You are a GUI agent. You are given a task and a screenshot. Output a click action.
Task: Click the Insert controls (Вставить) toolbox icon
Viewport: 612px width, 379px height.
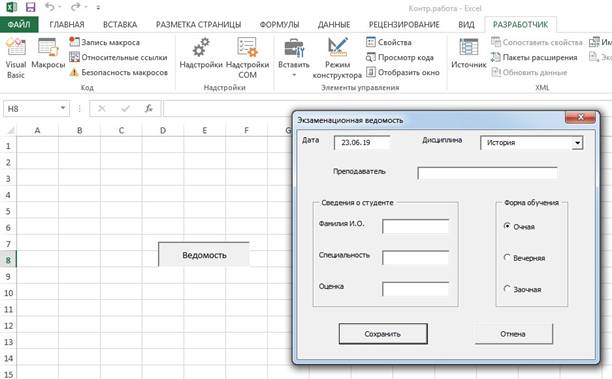pos(294,48)
